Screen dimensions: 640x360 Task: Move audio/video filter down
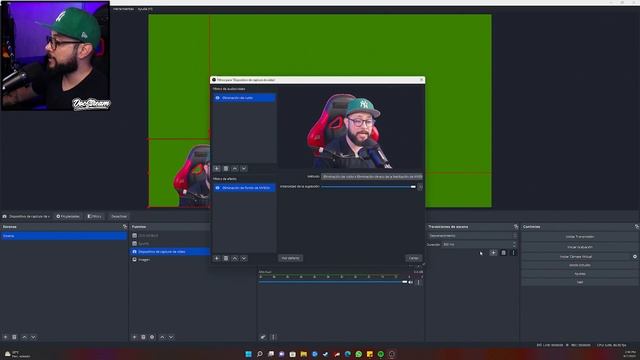pos(244,169)
